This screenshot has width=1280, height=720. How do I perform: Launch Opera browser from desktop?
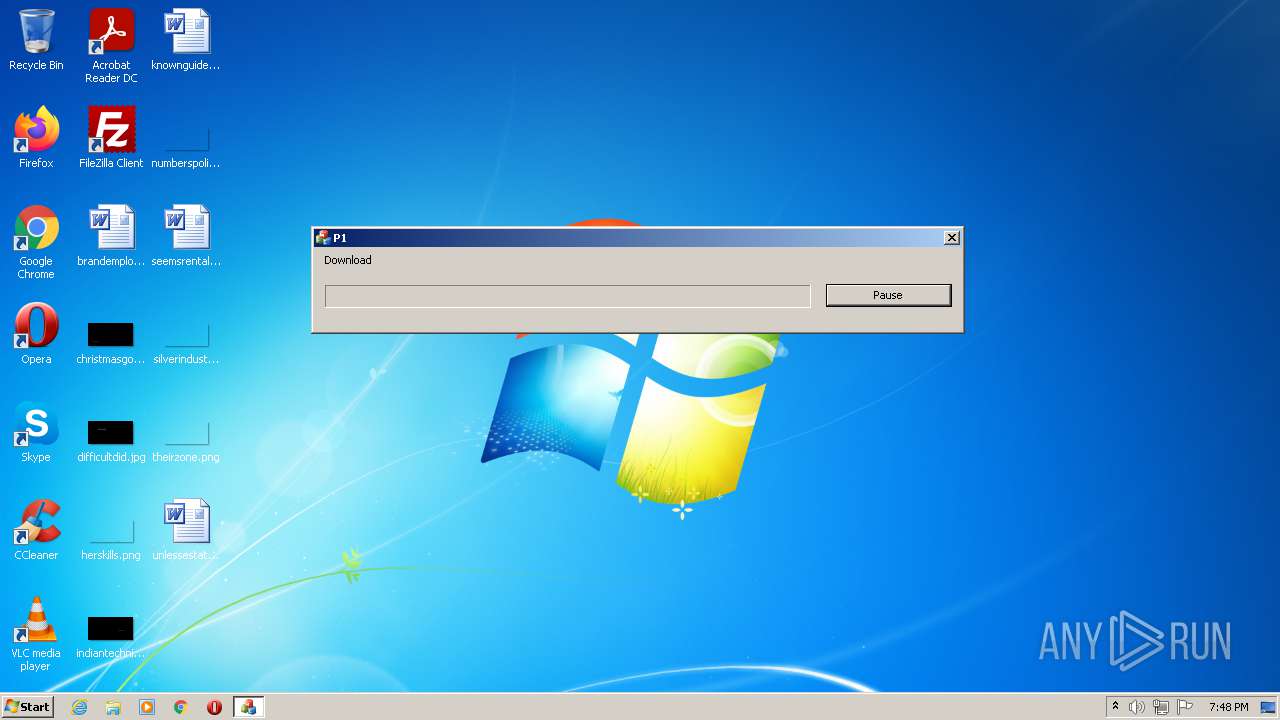coord(36,334)
